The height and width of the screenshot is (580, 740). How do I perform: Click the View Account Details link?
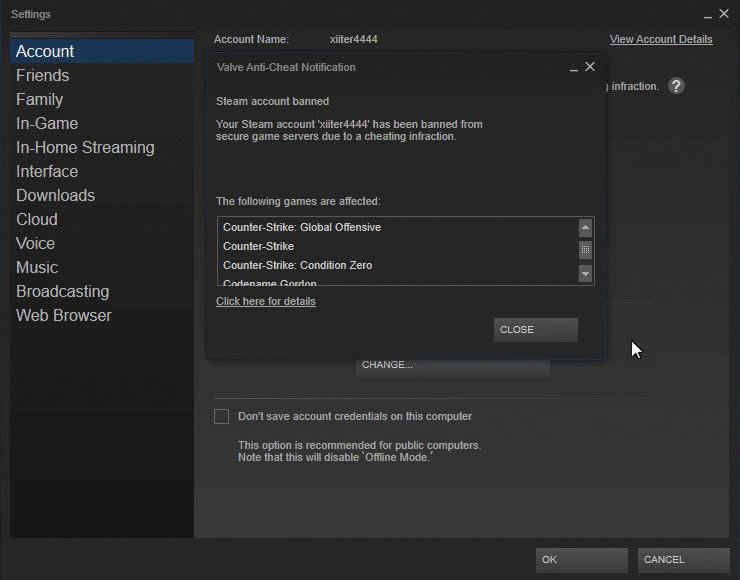pyautogui.click(x=661, y=39)
